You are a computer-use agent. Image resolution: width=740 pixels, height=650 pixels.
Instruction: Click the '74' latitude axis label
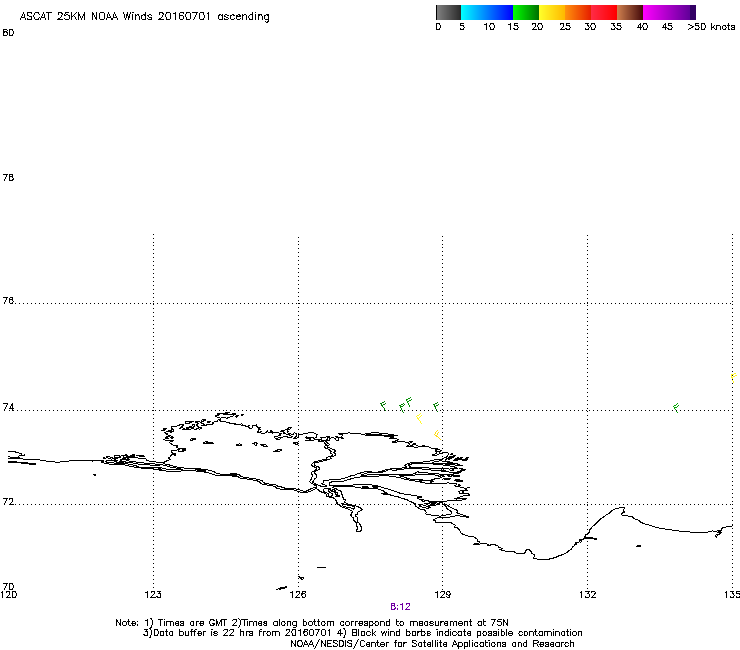click(8, 407)
